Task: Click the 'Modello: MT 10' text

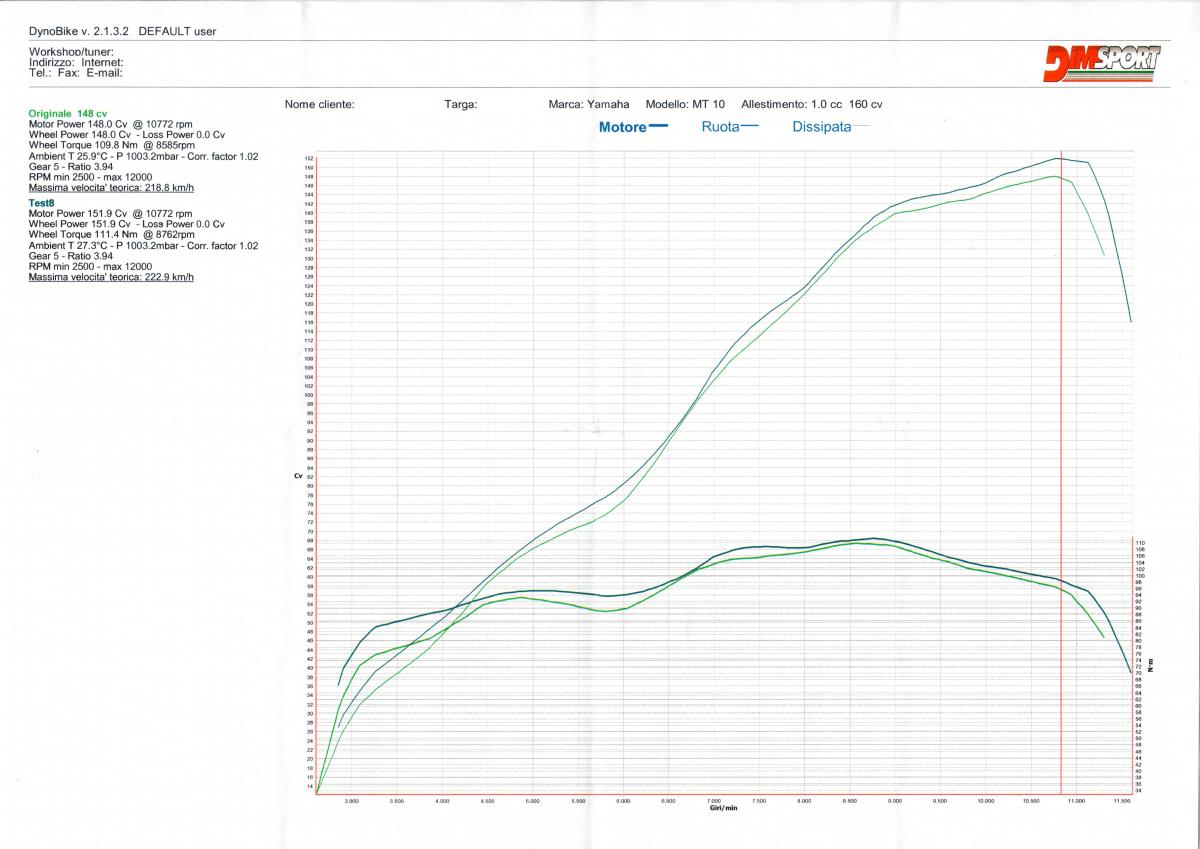Action: click(687, 104)
